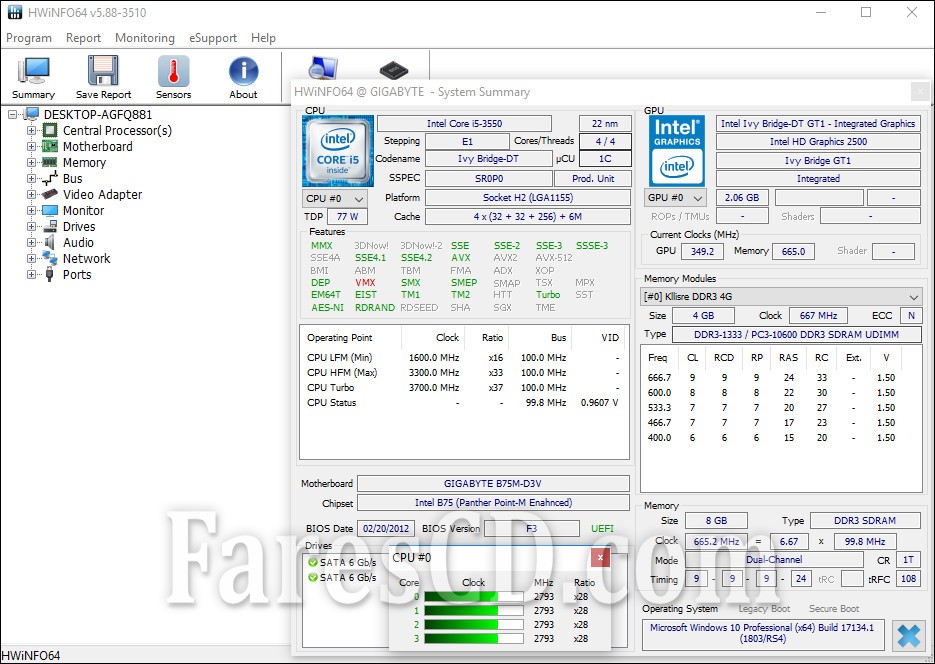Viewport: 935px width, 664px height.
Task: Select the DESKTOP-AGFQ881 computer icon
Action: tap(32, 114)
